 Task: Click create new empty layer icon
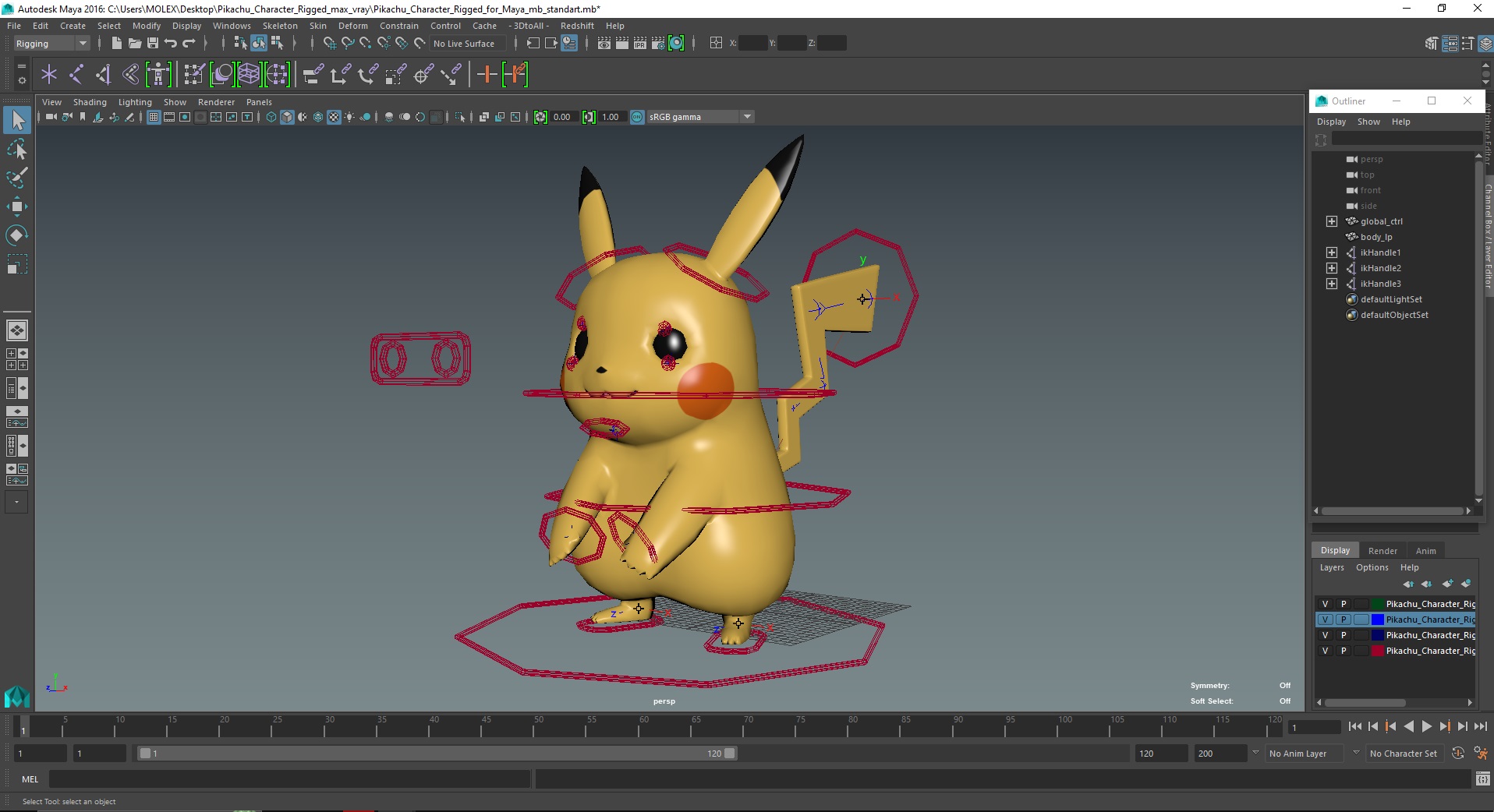coord(1447,584)
